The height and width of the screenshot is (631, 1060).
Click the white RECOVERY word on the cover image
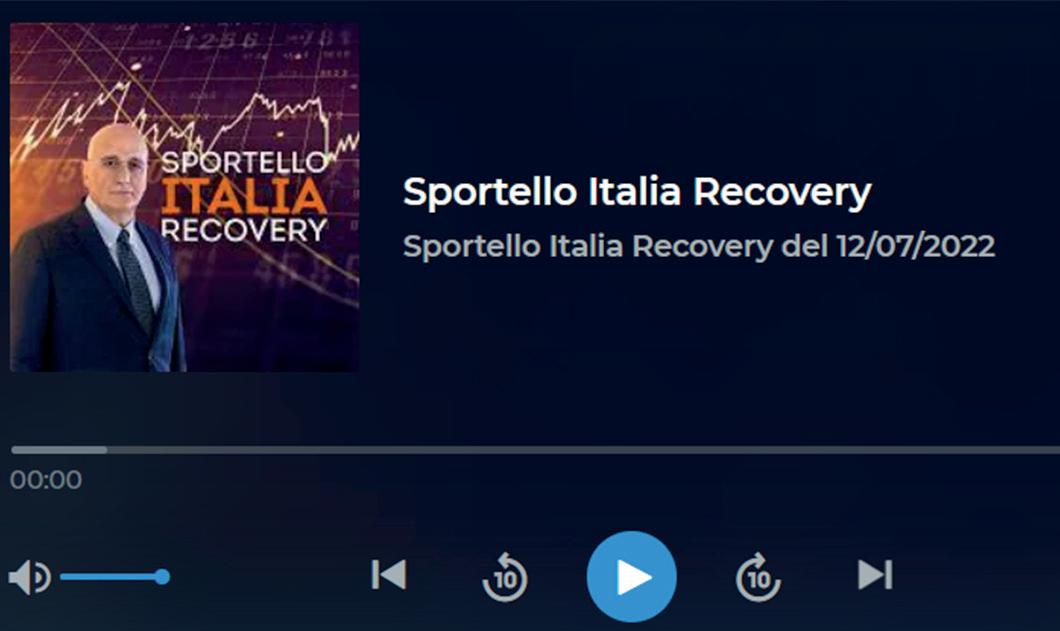tap(244, 230)
